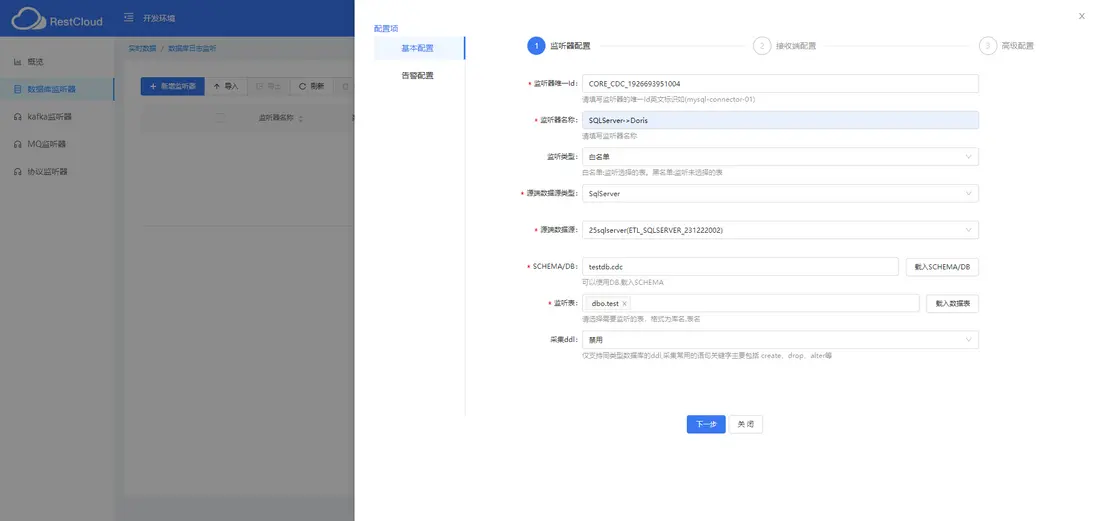Close the configuration drawer with X
1098x521 pixels.
1081,16
